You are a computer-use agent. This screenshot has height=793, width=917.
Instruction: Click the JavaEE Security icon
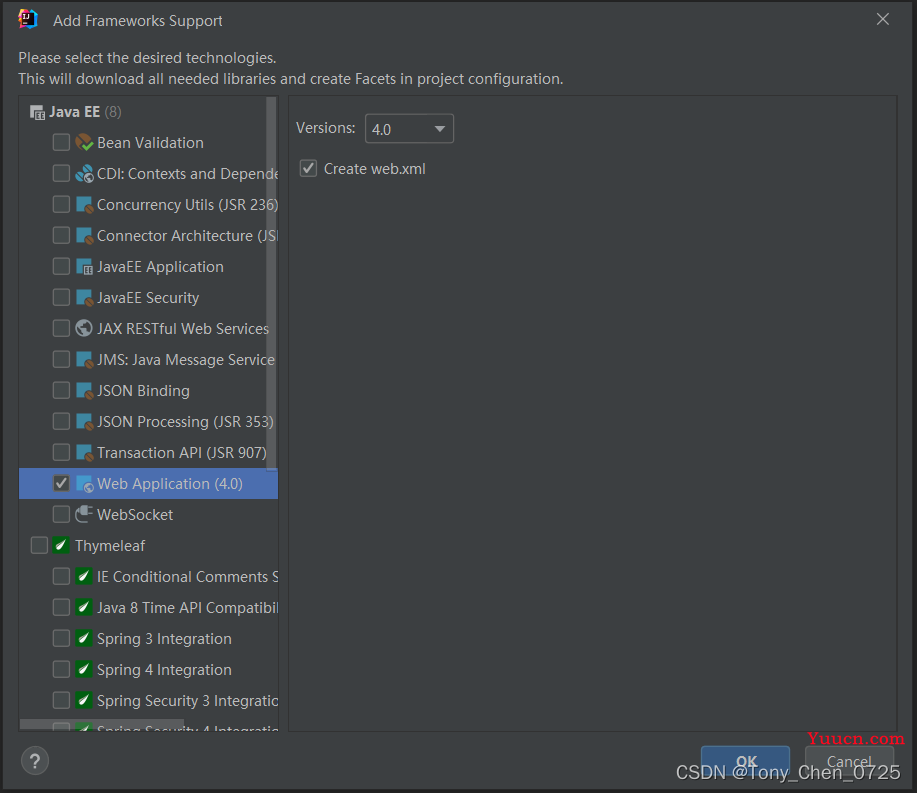point(84,297)
